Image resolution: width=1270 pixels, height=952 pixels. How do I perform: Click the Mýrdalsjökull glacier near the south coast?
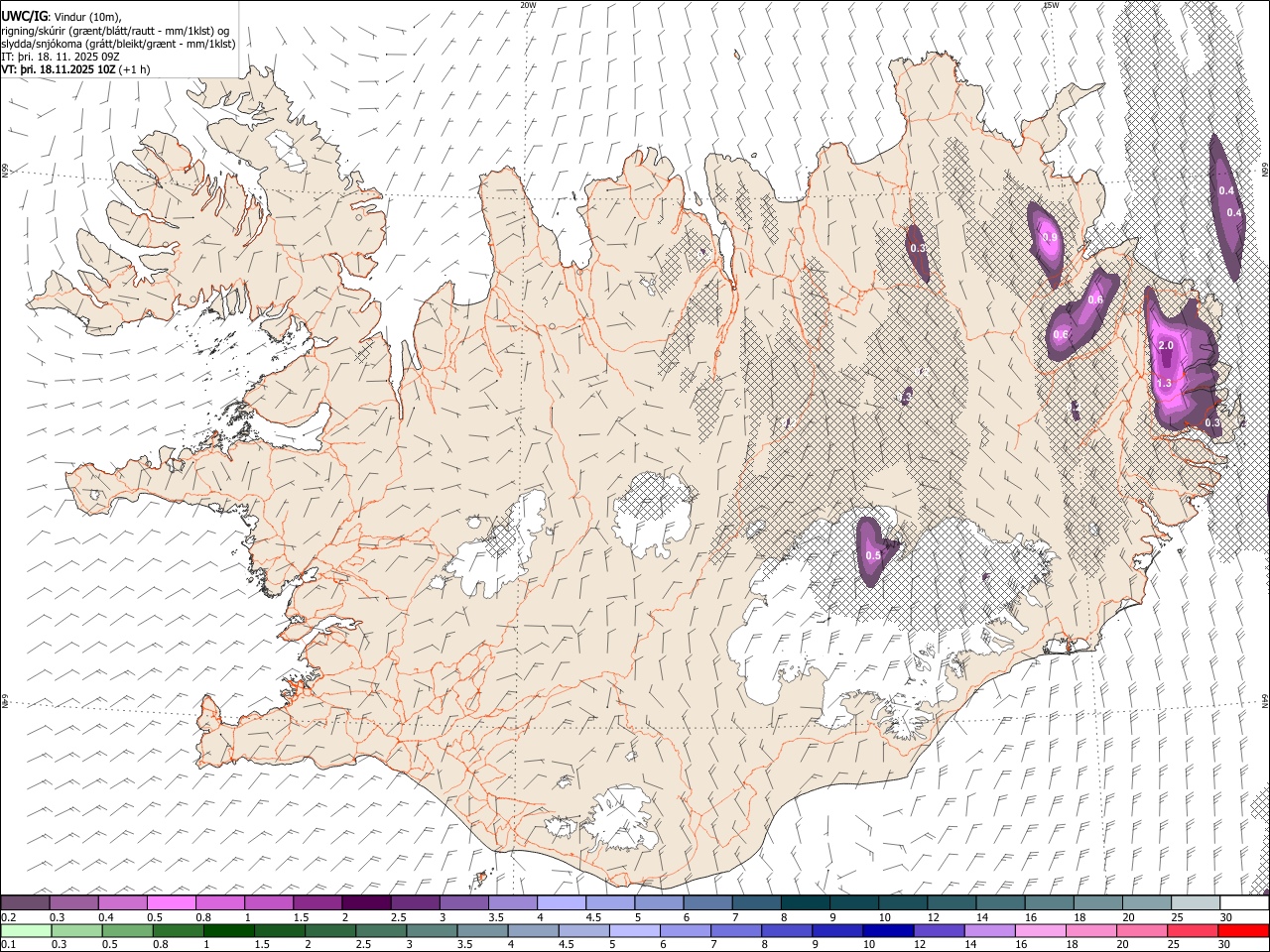point(623,818)
